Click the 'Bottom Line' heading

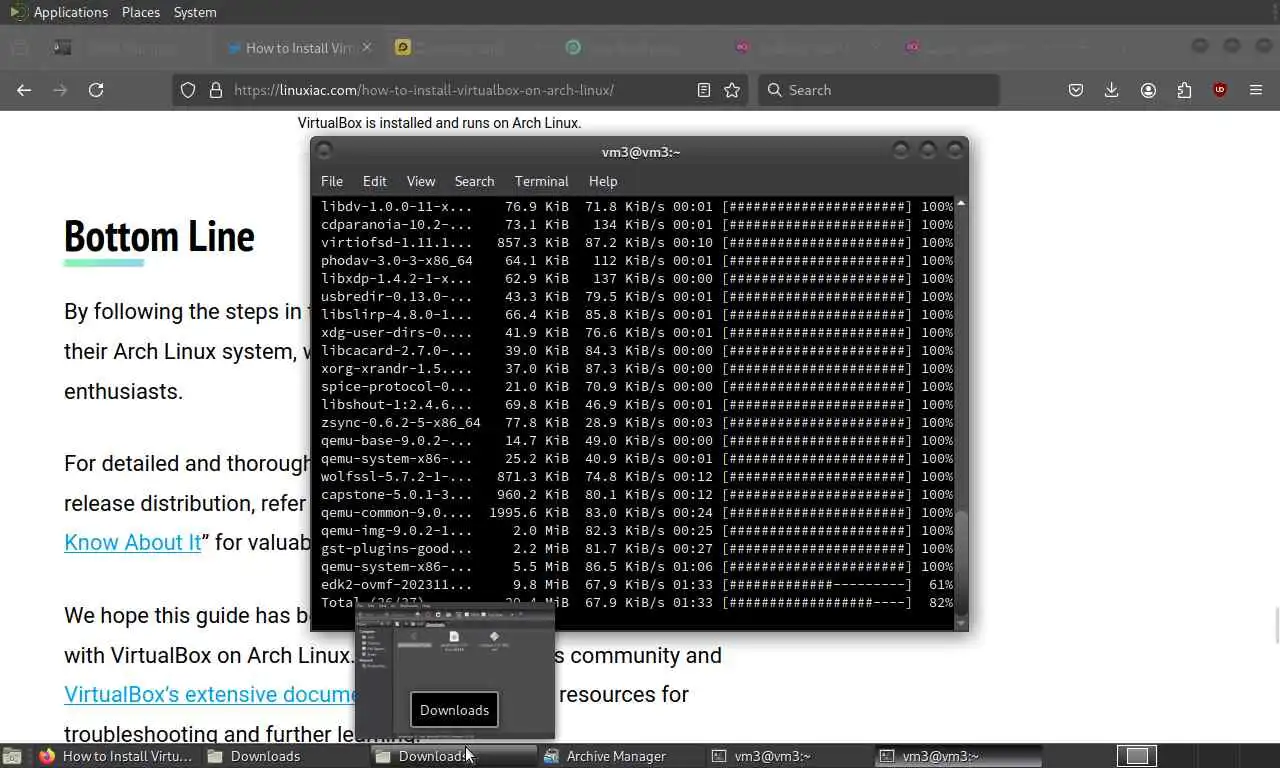pos(159,236)
